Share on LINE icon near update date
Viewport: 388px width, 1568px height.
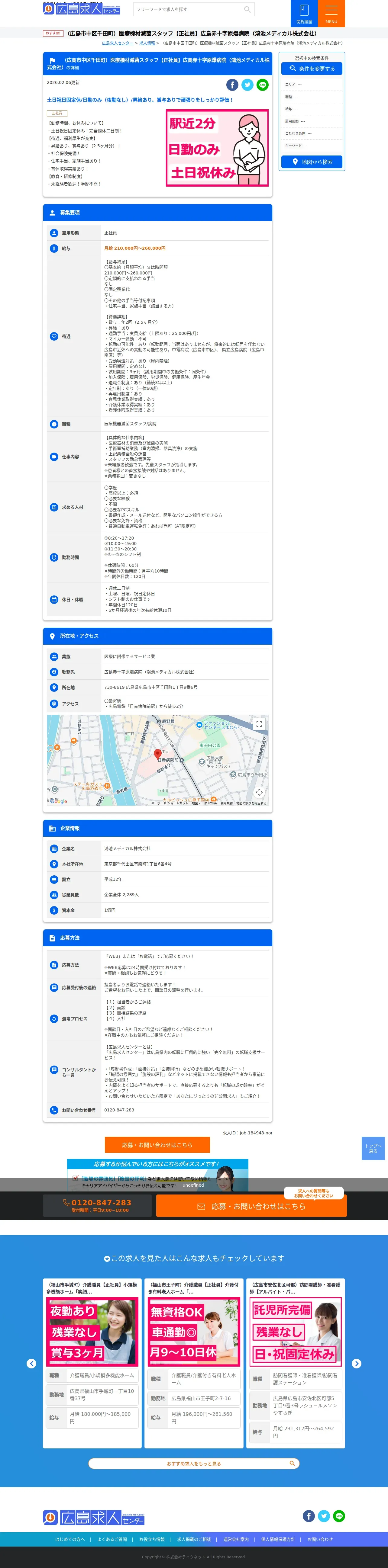coord(263,85)
